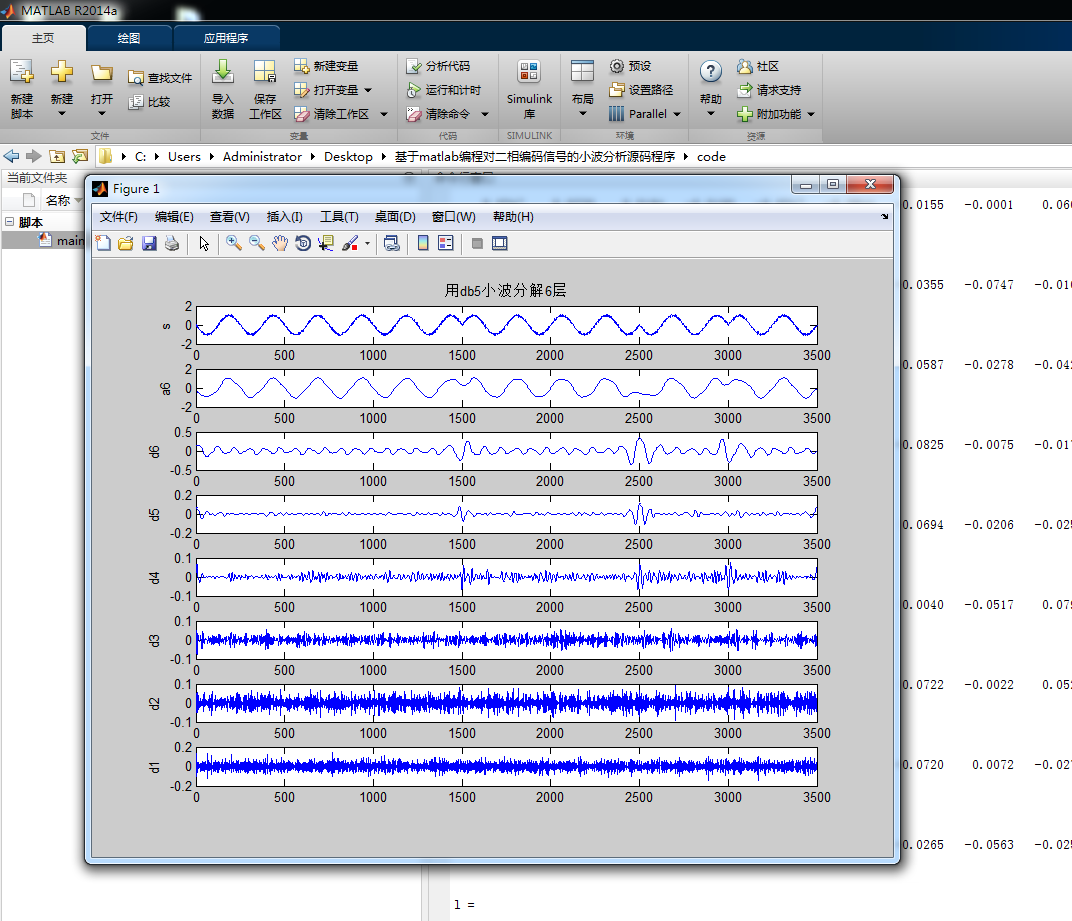
Task: Click the forward arrow in address toolbar
Action: point(34,156)
